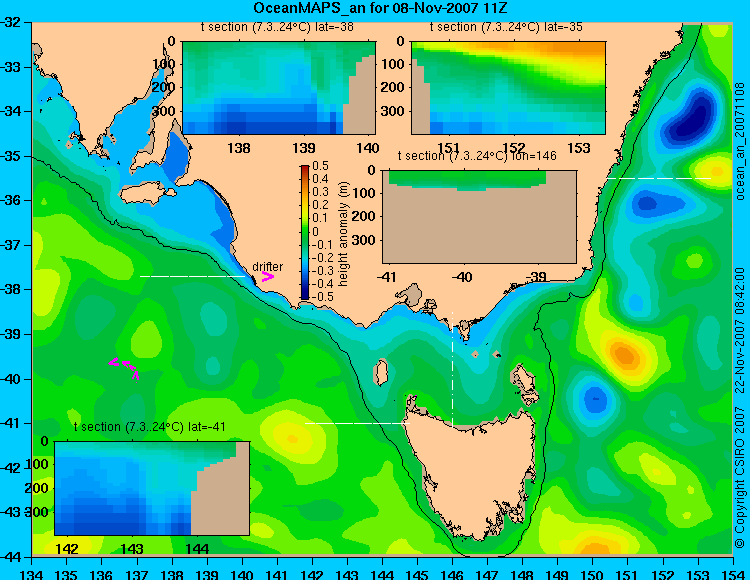This screenshot has height=580, width=750.
Task: Click the '-36' latitude tick on the main axis
Action: point(11,200)
